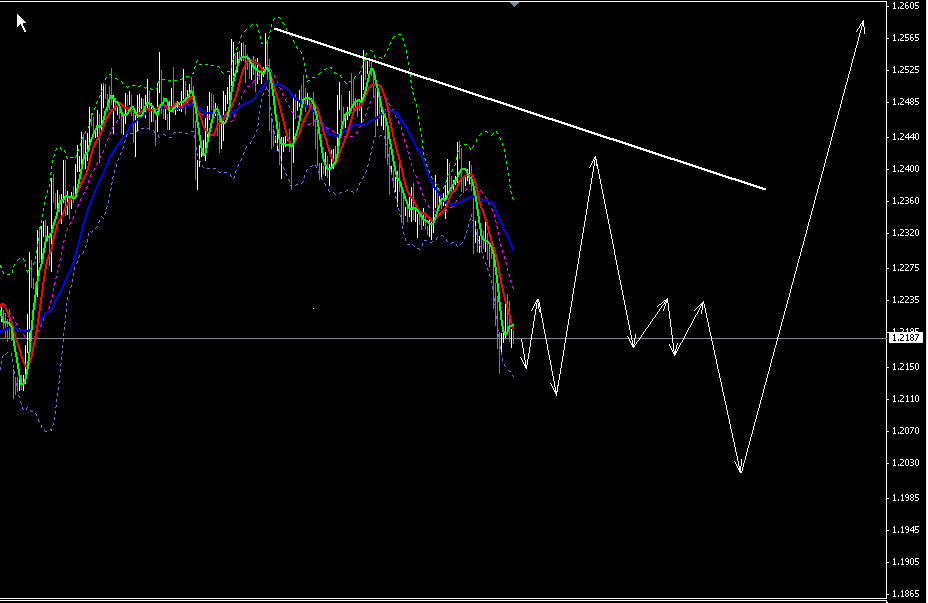The height and width of the screenshot is (603, 928).
Task: Click the 1.2485 price axis label
Action: pyautogui.click(x=906, y=102)
